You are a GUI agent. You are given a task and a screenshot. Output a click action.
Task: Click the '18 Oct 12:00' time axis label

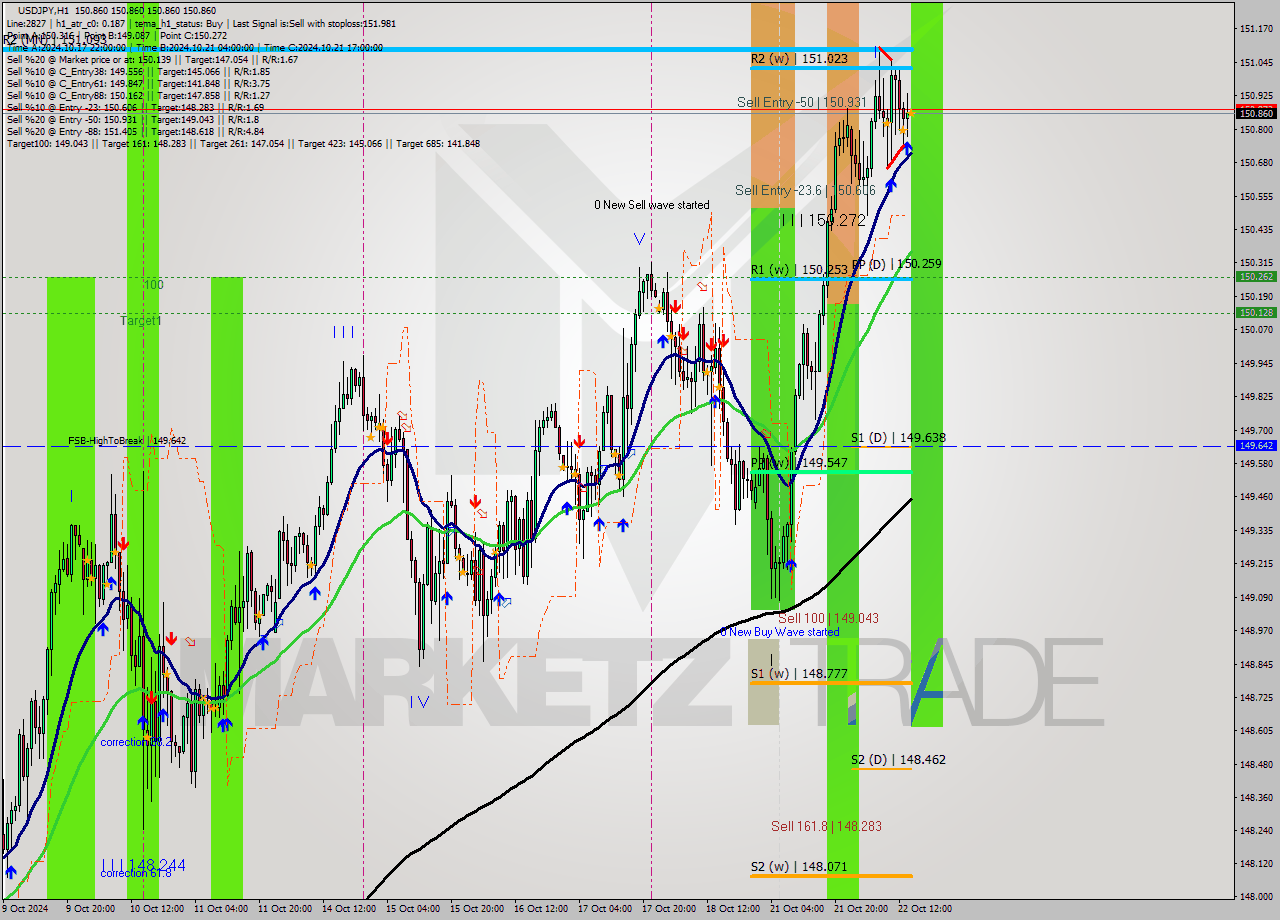click(x=733, y=909)
